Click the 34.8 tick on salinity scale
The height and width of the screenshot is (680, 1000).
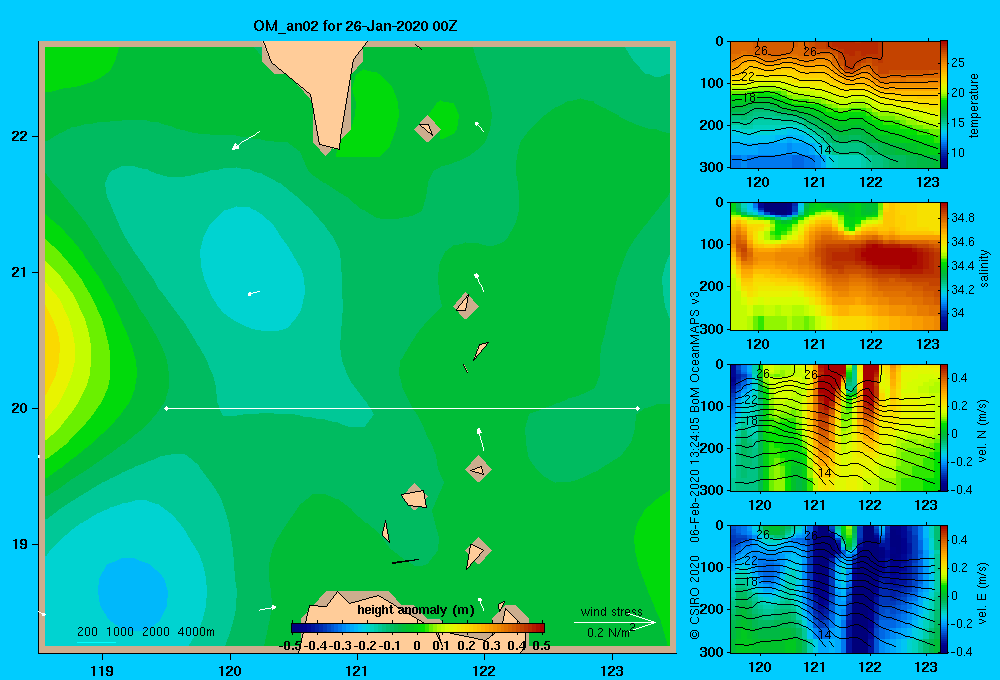click(962, 218)
